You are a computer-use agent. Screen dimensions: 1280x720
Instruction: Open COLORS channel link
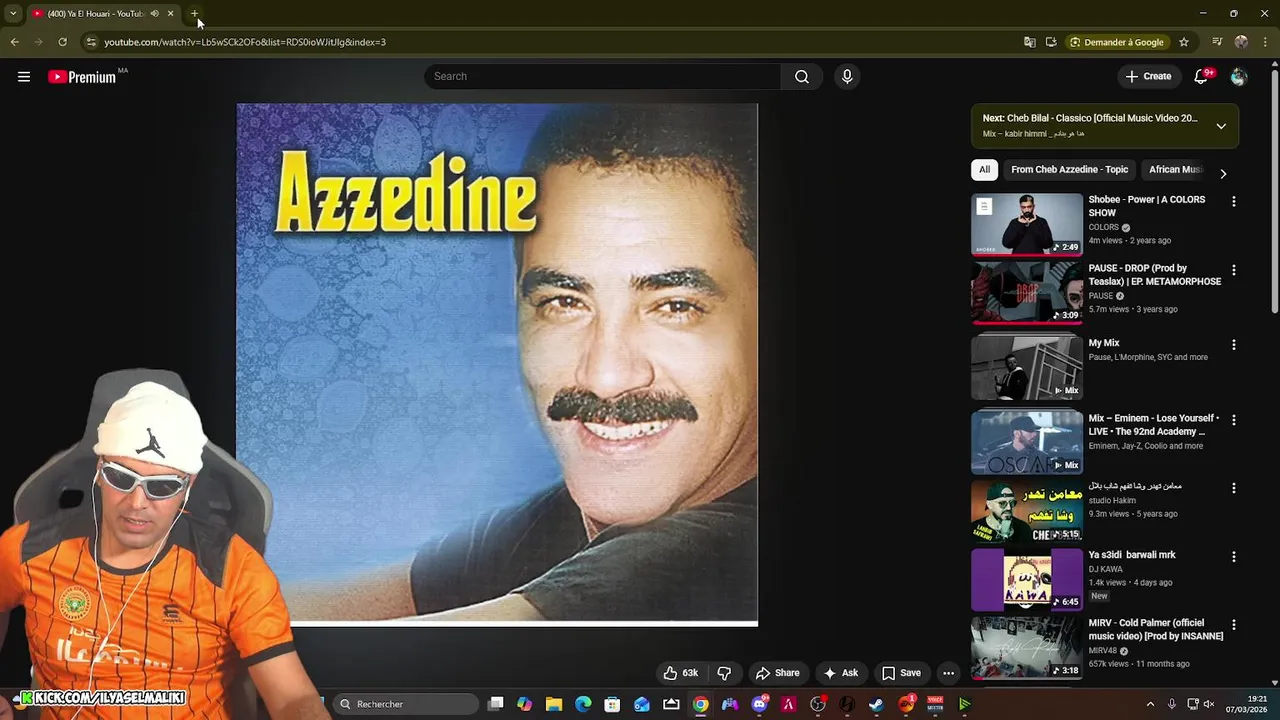point(1103,227)
